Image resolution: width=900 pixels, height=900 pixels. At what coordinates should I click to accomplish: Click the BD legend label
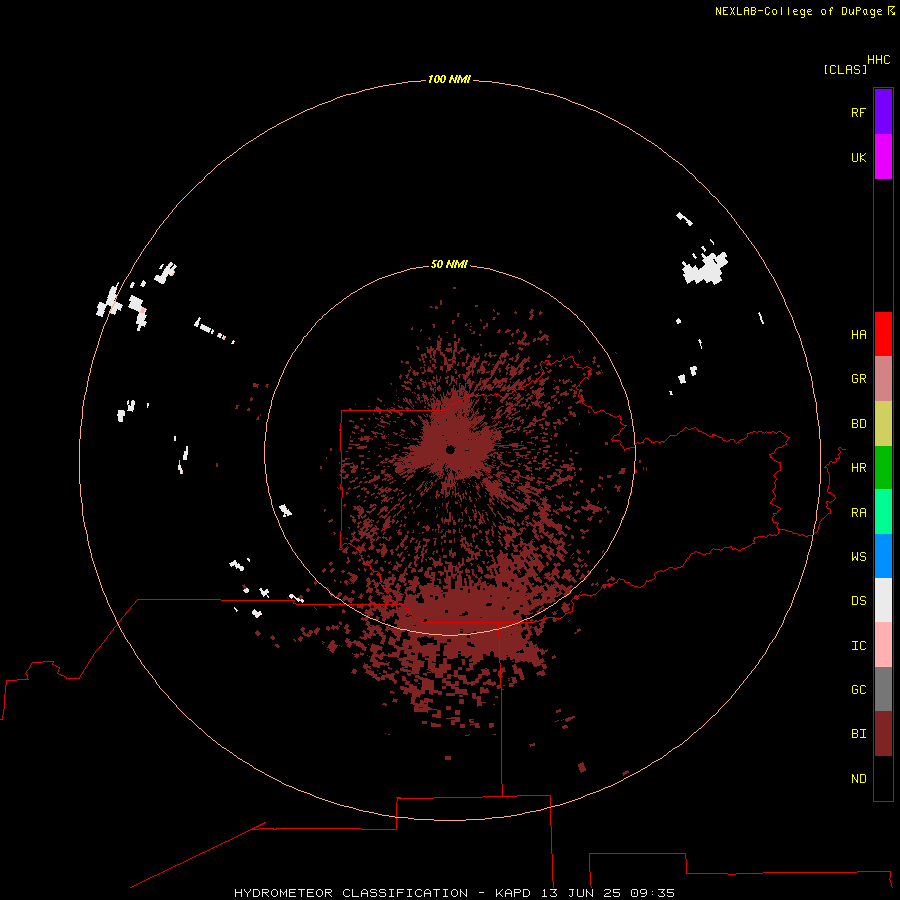[x=858, y=424]
